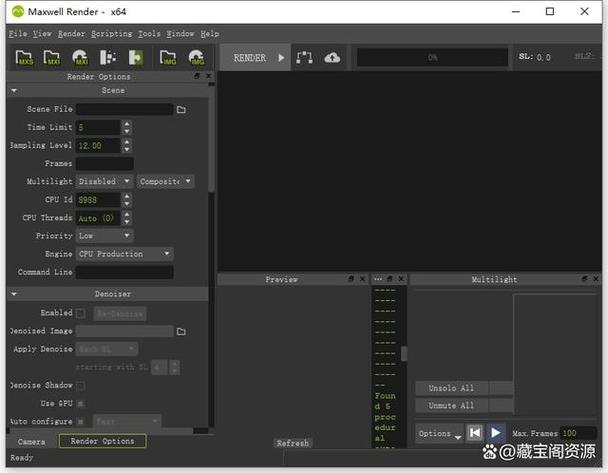Open the File menu

coord(18,34)
